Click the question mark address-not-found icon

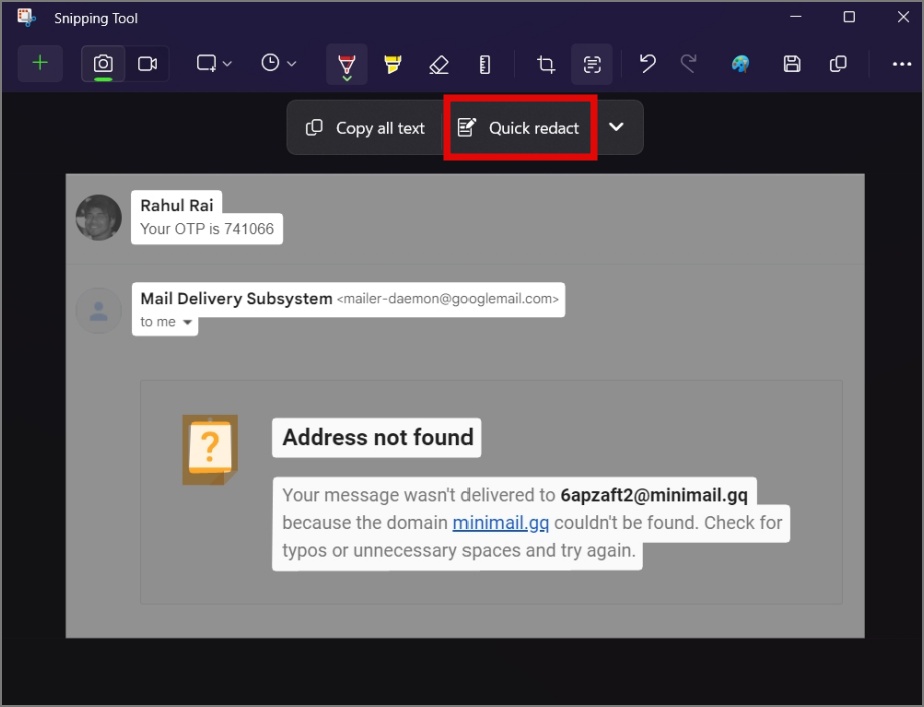pyautogui.click(x=210, y=450)
